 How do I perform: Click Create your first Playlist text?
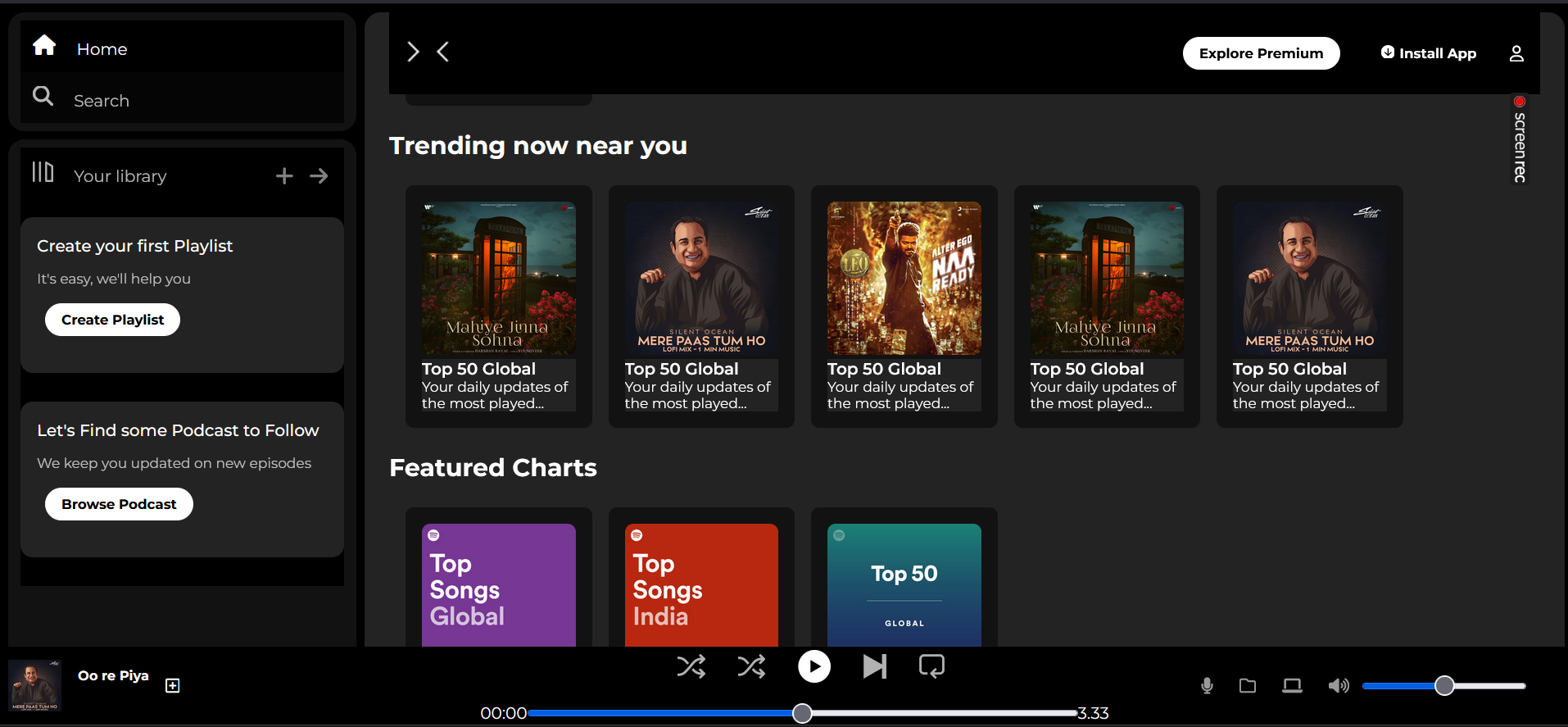coord(134,246)
